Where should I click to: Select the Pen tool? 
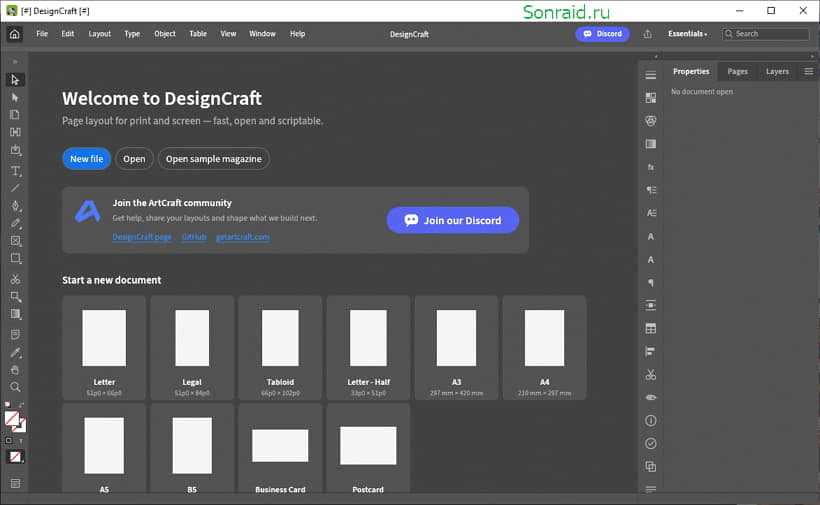[16, 206]
